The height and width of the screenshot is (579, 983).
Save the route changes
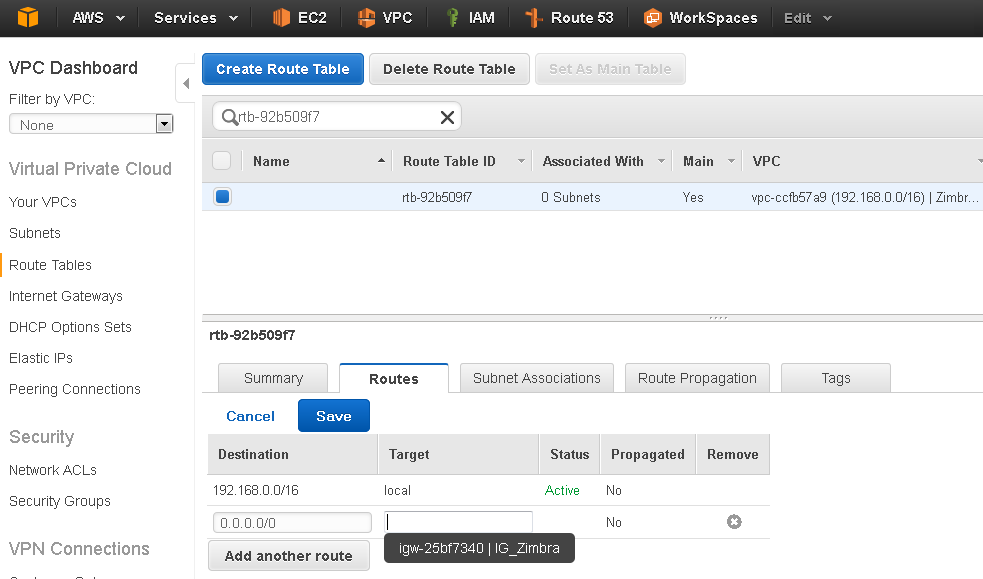click(x=334, y=415)
